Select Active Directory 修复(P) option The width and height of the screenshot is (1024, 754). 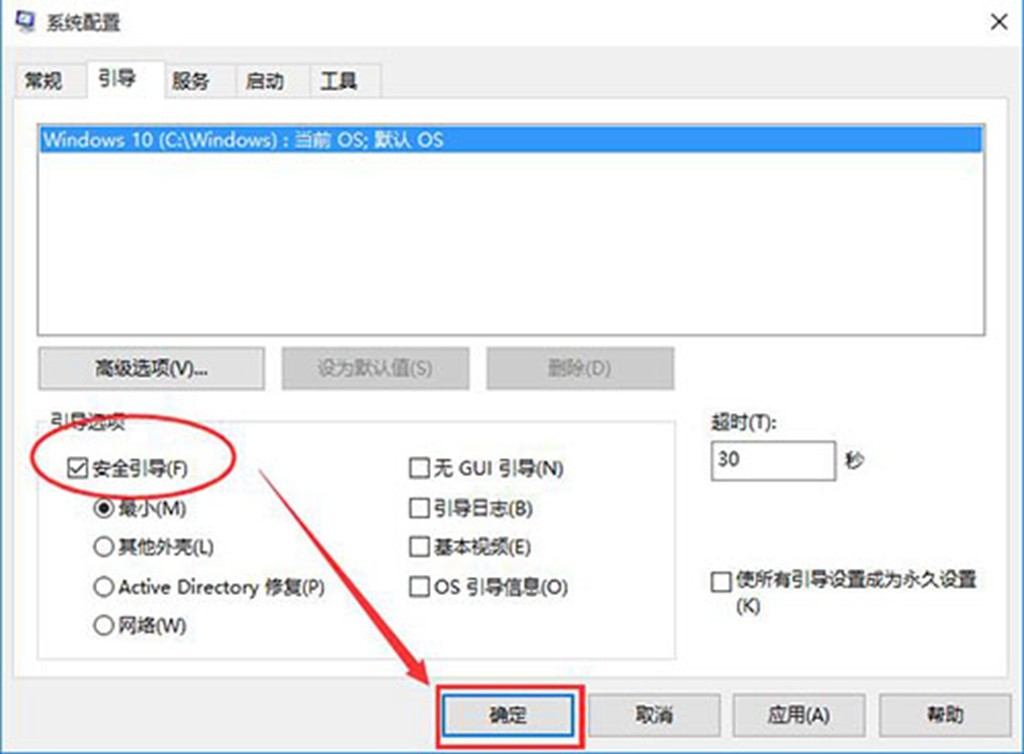click(103, 587)
